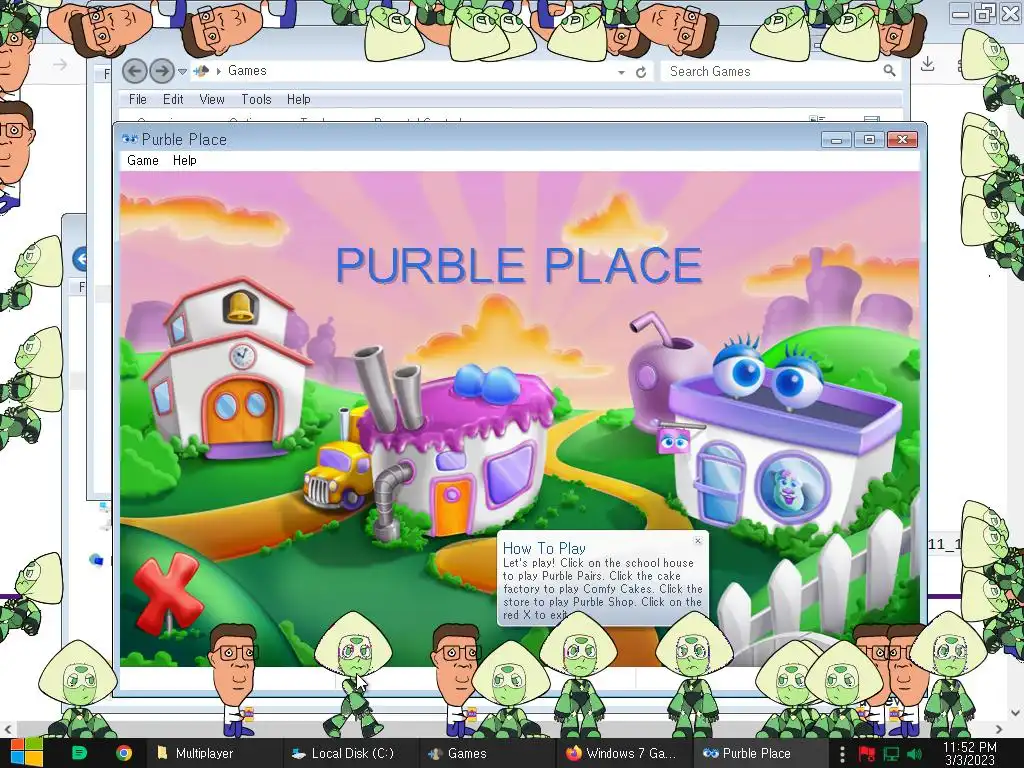The width and height of the screenshot is (1024, 768).
Task: Open network tray icon
Action: [891, 754]
